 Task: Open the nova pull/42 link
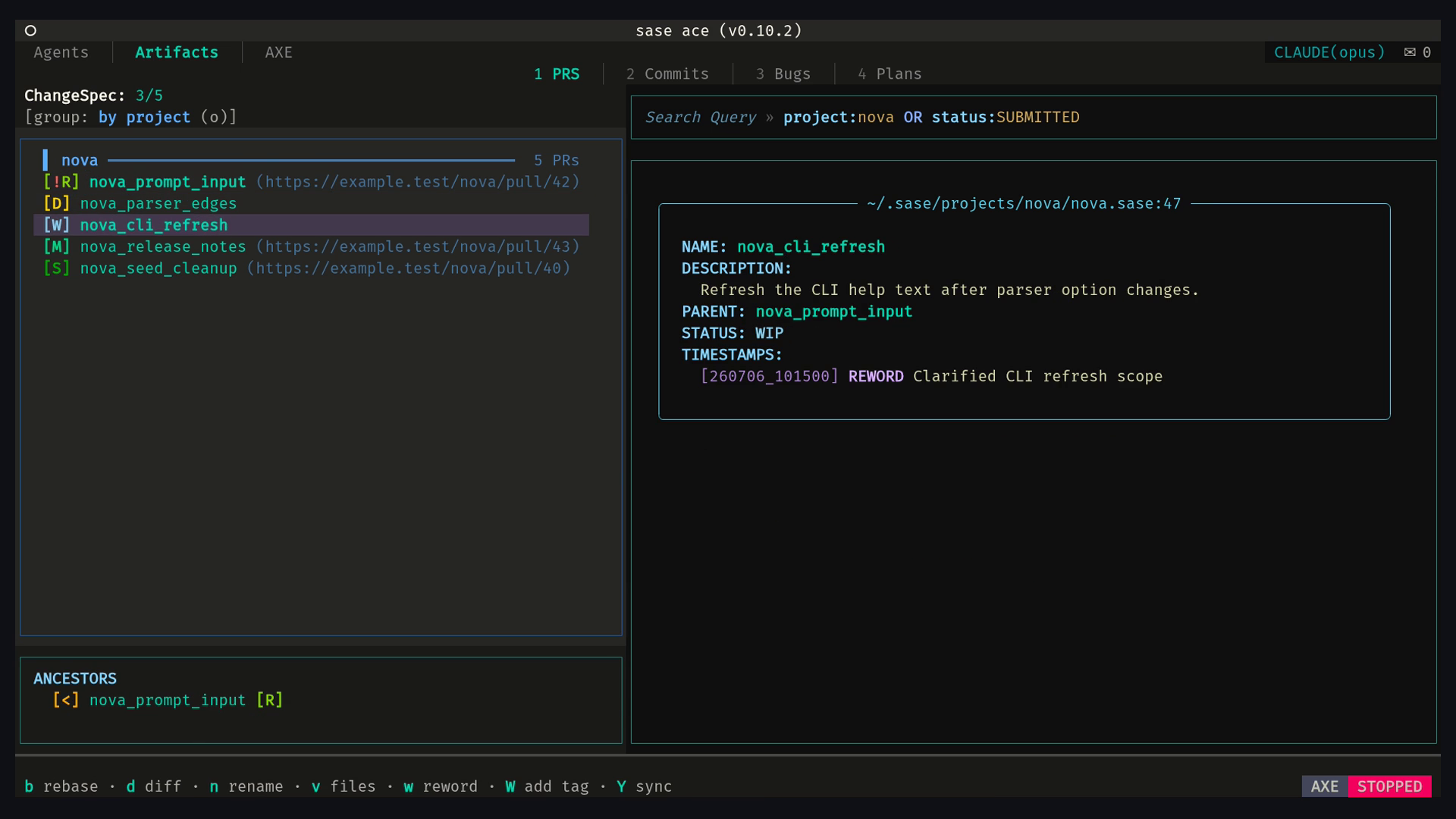pos(418,182)
